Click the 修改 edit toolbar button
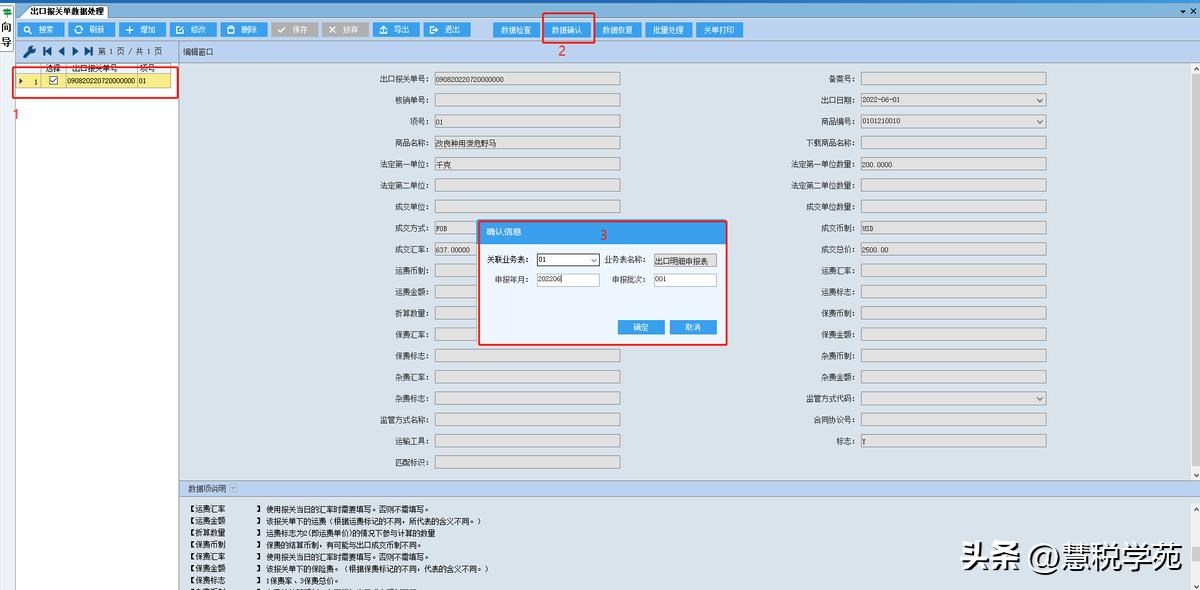The height and width of the screenshot is (590, 1200). pos(193,30)
